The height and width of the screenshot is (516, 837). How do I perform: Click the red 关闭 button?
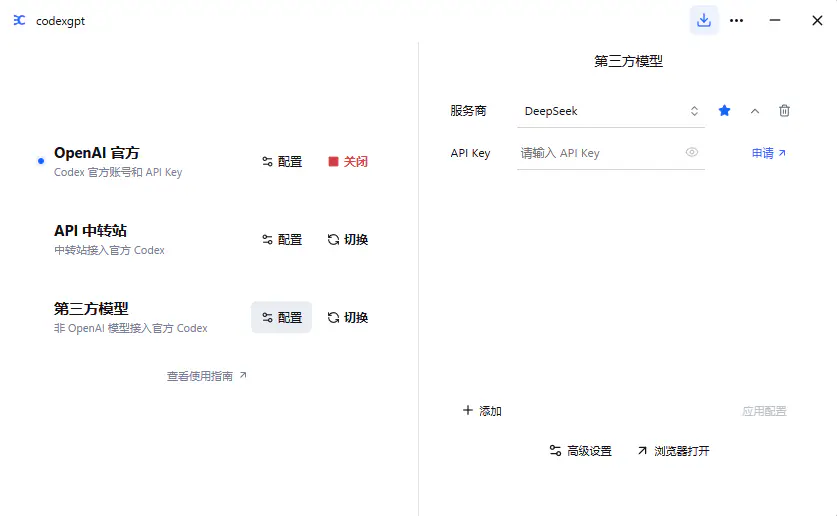[x=348, y=162]
